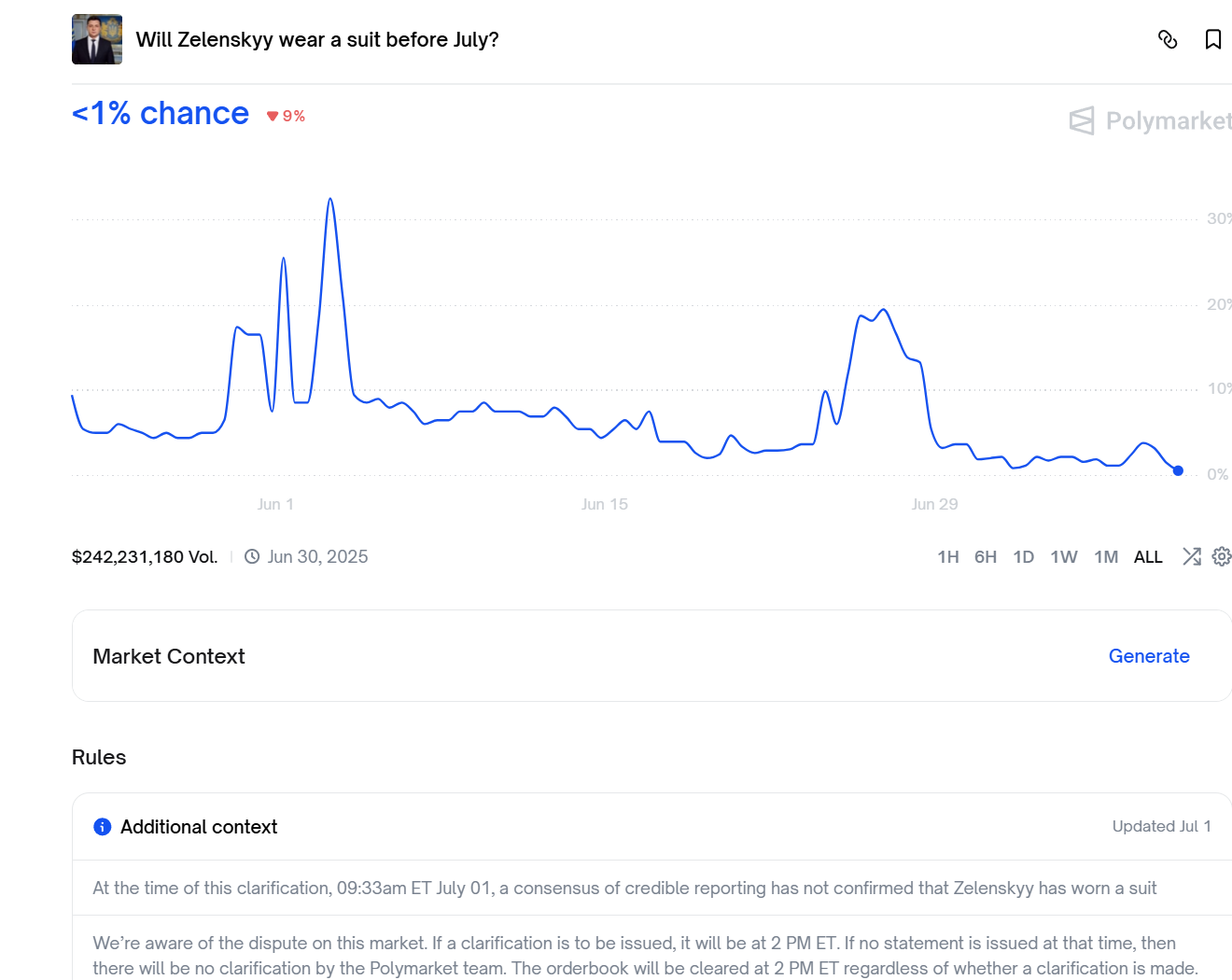Select the 6H time range

tap(986, 557)
